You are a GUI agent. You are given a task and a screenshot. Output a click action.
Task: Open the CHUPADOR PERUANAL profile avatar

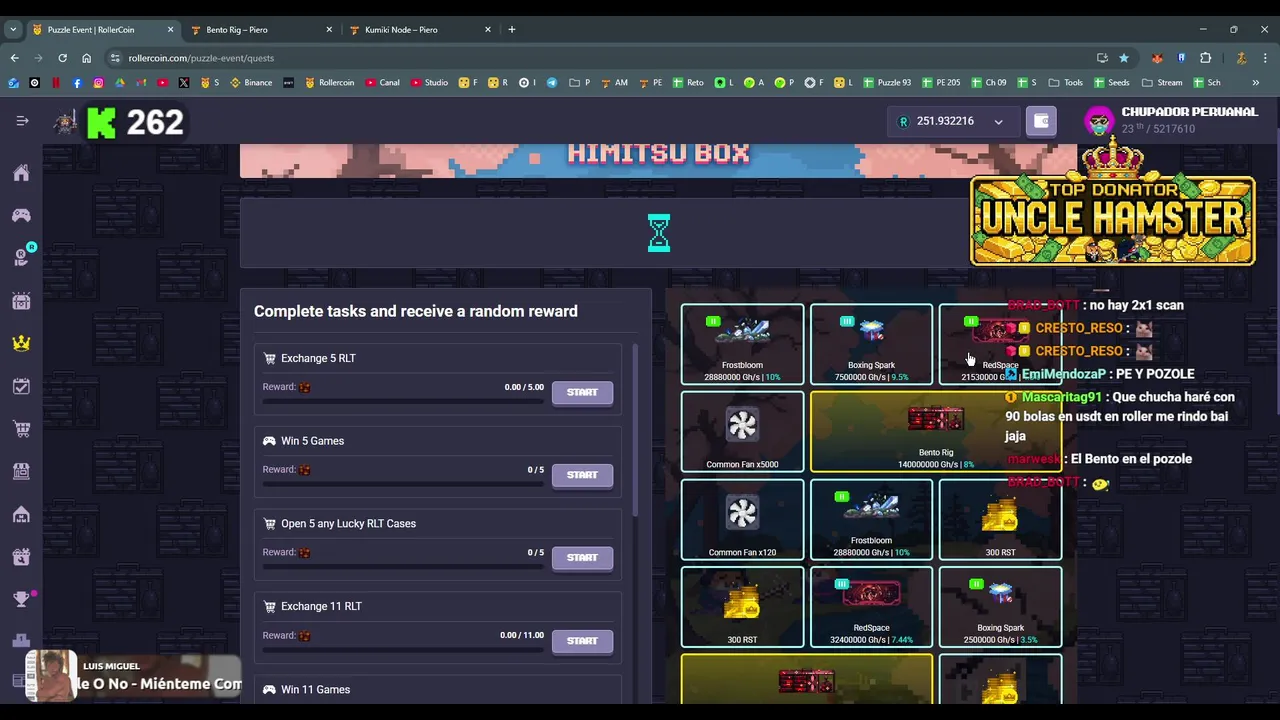pos(1099,121)
